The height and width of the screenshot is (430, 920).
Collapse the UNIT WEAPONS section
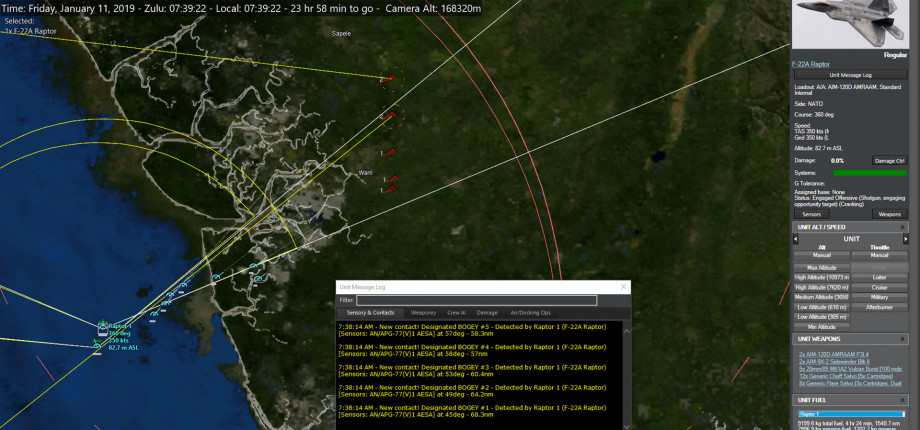coord(902,339)
